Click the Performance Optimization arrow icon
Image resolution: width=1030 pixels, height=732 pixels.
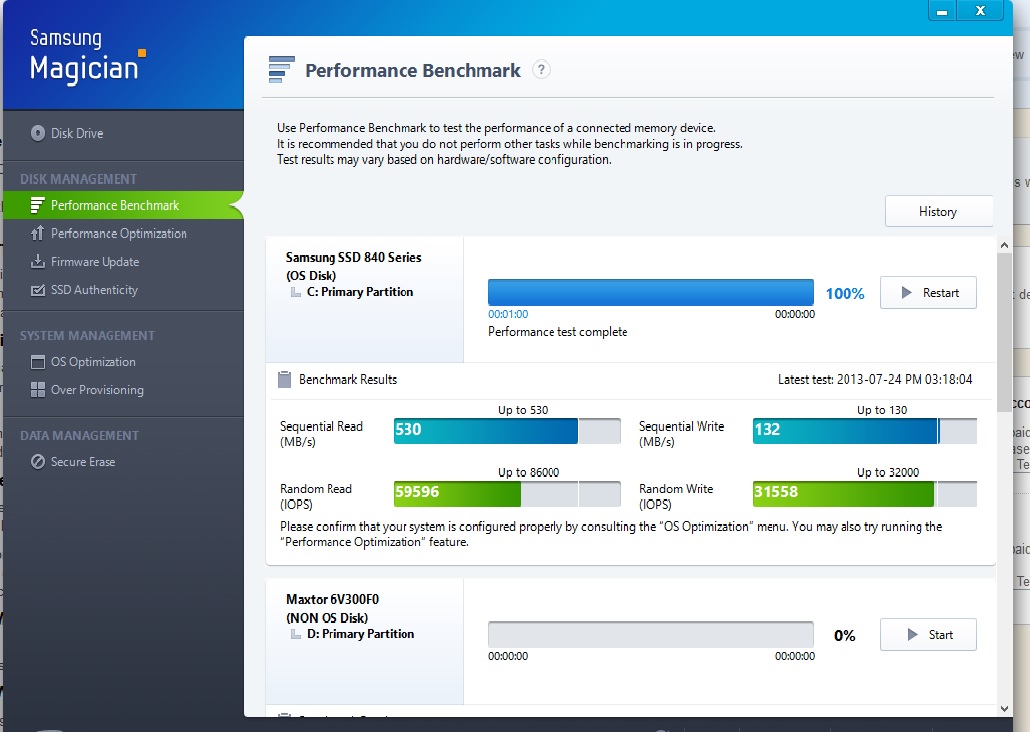click(x=37, y=233)
